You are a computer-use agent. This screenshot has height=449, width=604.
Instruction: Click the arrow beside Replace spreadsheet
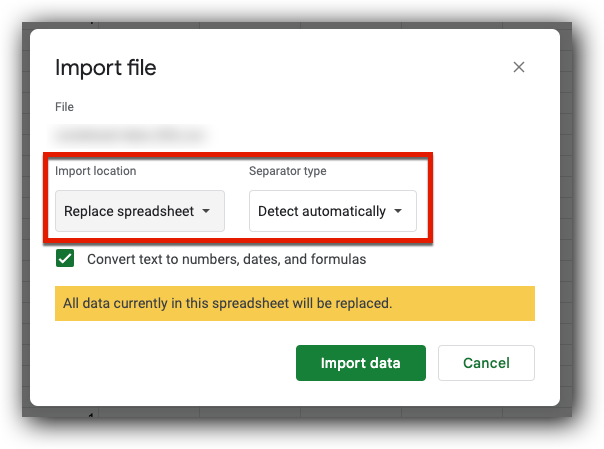pos(205,212)
